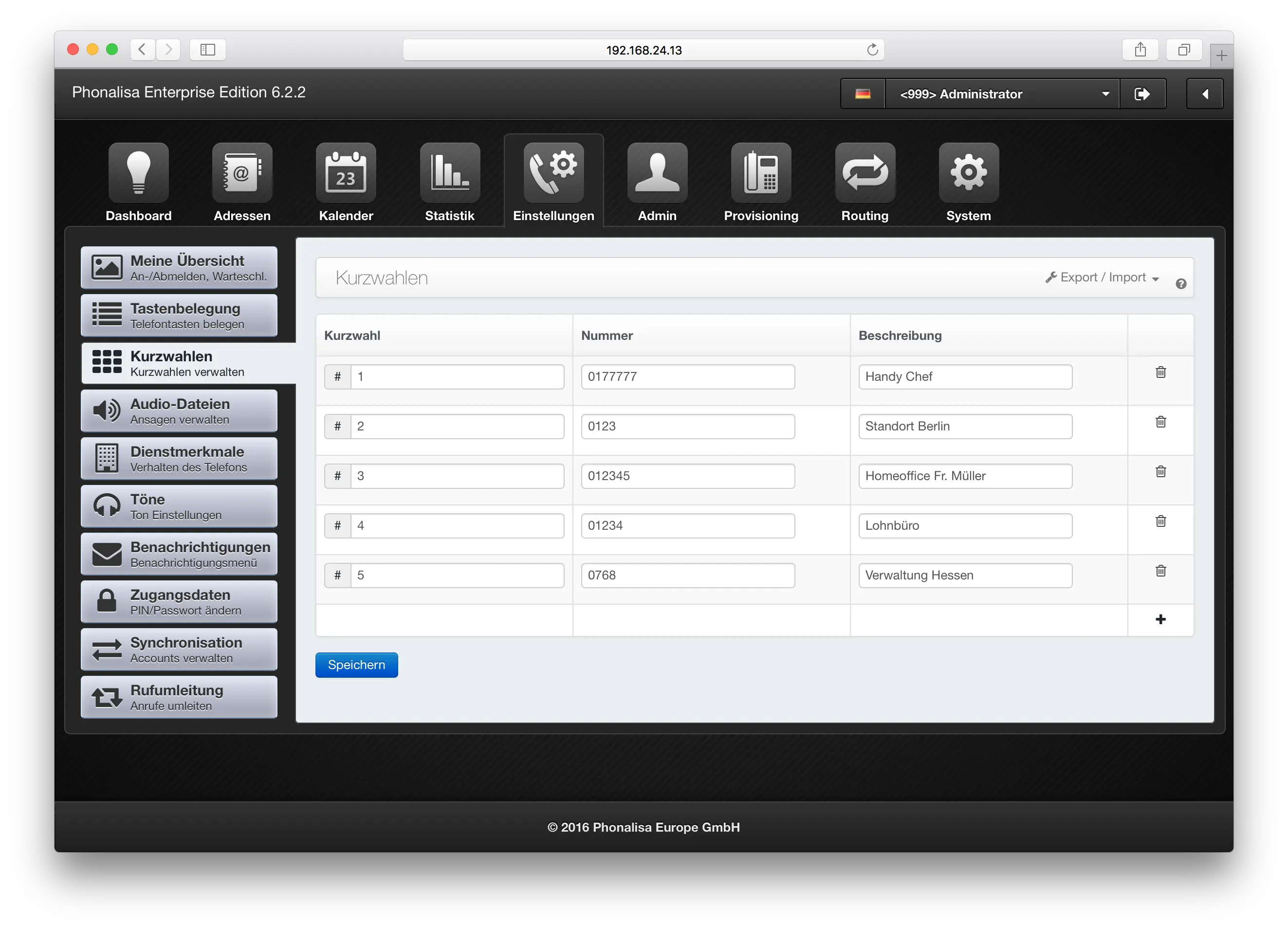Open a new browser tab with plus
This screenshot has height=930, width=1288.
[x=1222, y=56]
